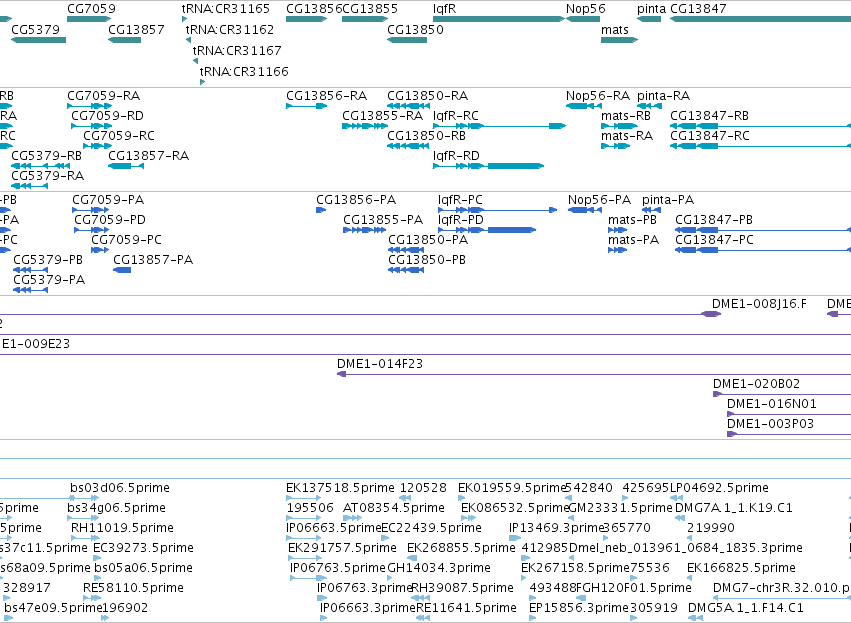The image size is (851, 623).
Task: Select the pinta gene label
Action: point(651,9)
